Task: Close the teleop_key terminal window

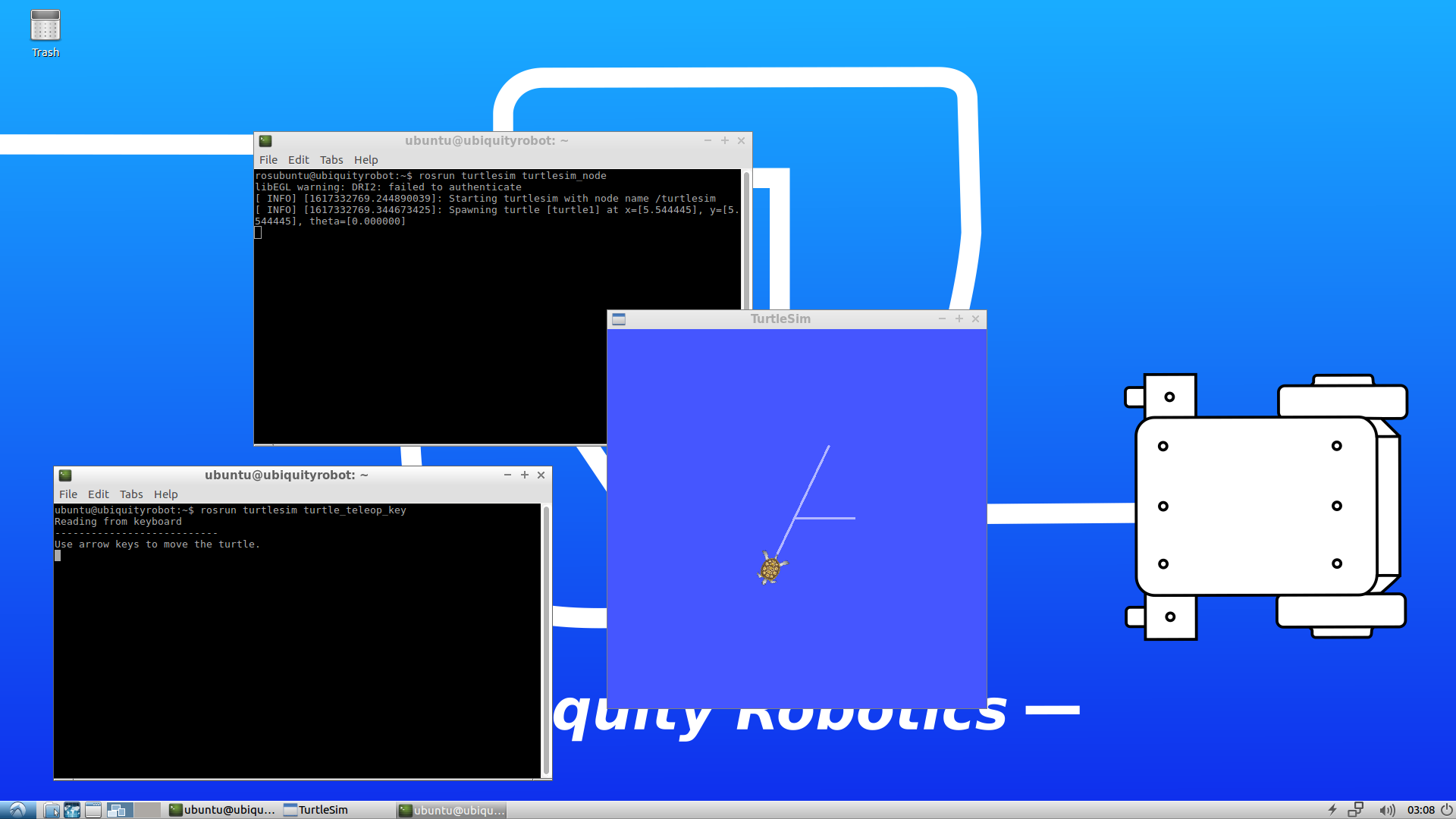Action: pyautogui.click(x=541, y=475)
